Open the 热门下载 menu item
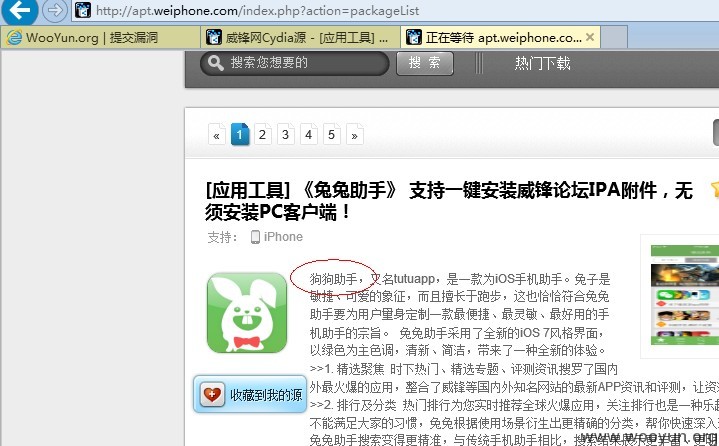Image resolution: width=719 pixels, height=446 pixels. (542, 63)
